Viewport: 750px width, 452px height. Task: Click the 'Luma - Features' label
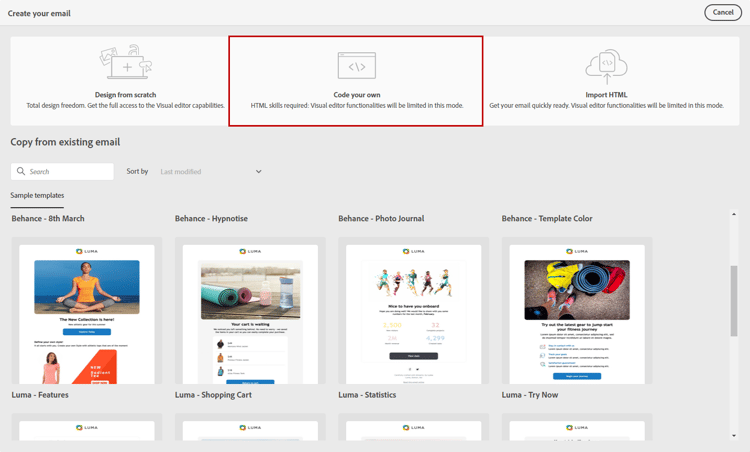pyautogui.click(x=40, y=395)
